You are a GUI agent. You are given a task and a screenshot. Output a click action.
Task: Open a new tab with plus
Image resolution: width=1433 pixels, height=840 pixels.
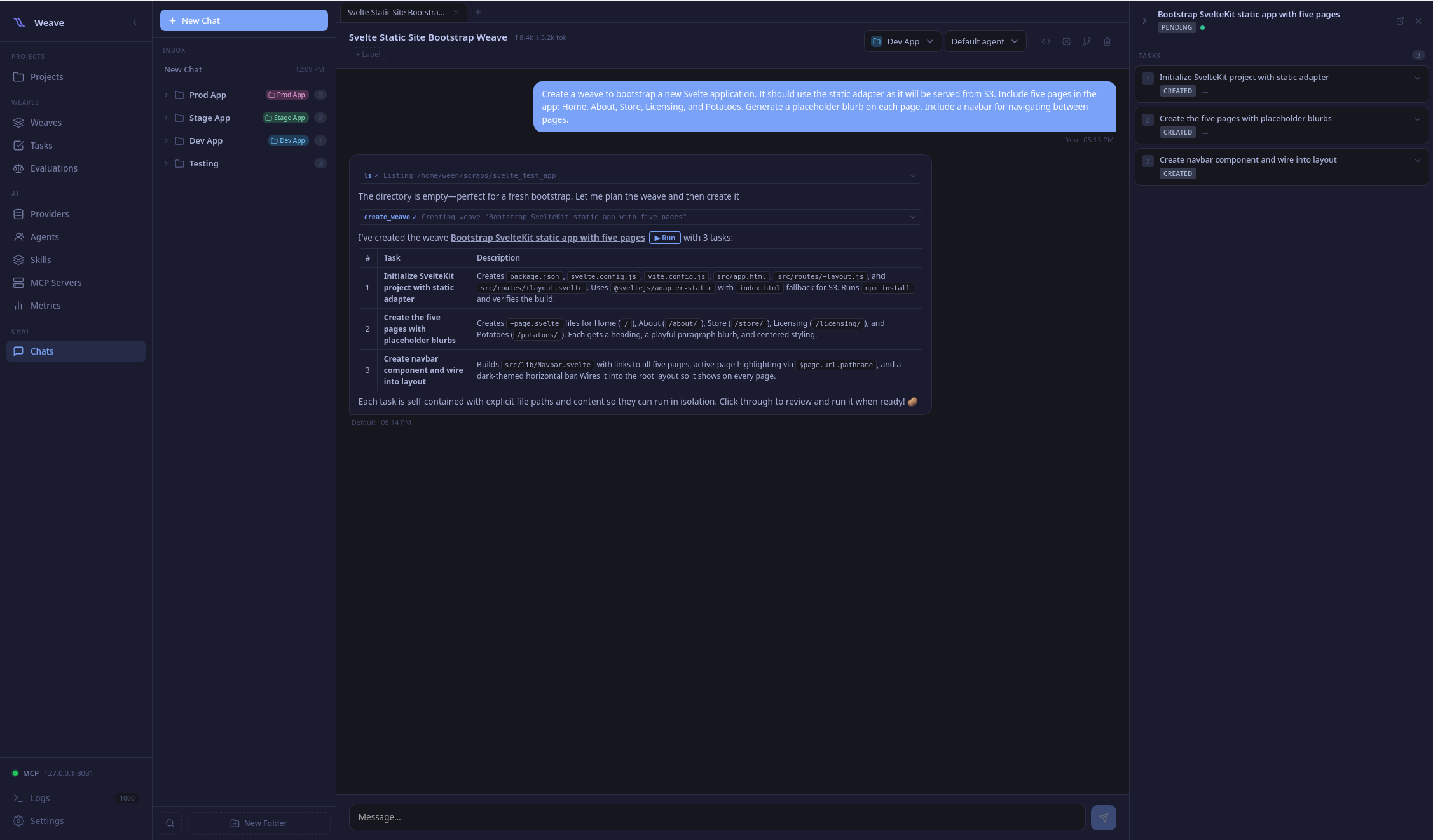[x=478, y=12]
